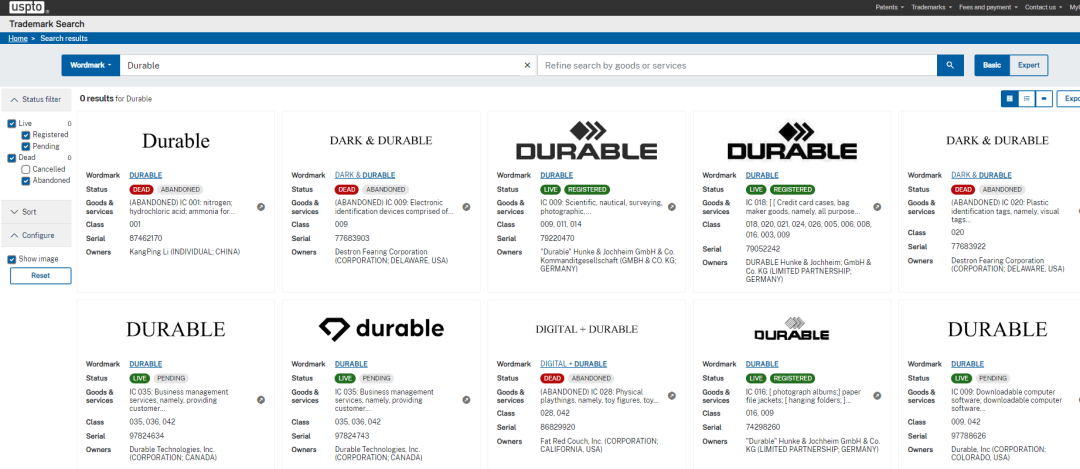Open the Contact us menu

tap(1043, 7)
